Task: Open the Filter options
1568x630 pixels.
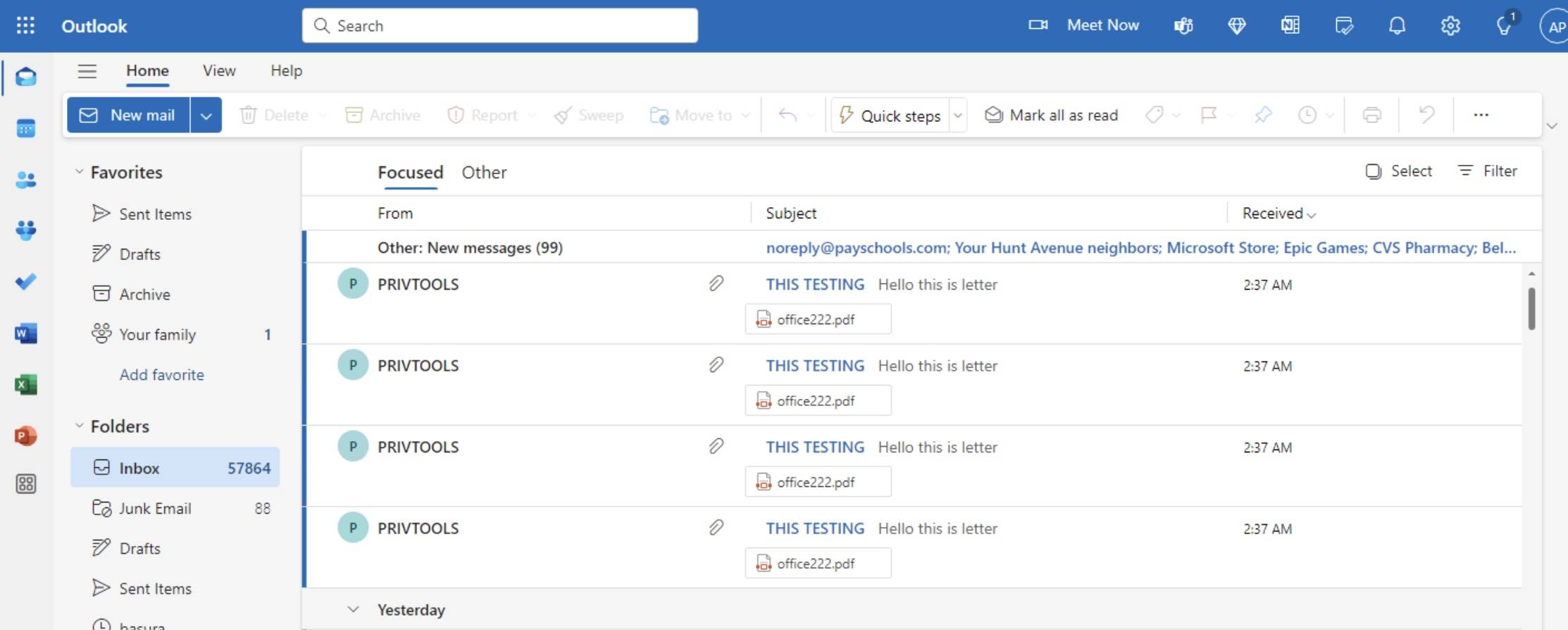Action: 1487,171
